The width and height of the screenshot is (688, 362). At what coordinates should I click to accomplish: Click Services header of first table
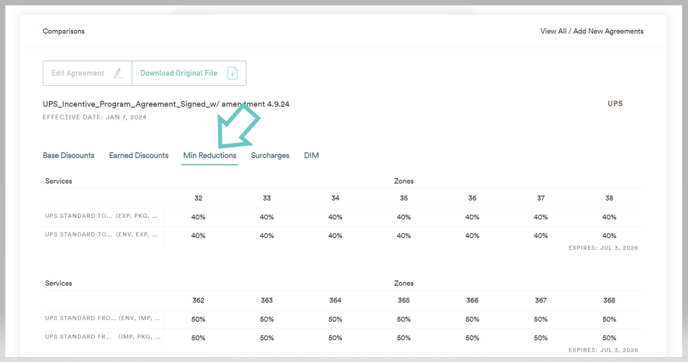(58, 181)
